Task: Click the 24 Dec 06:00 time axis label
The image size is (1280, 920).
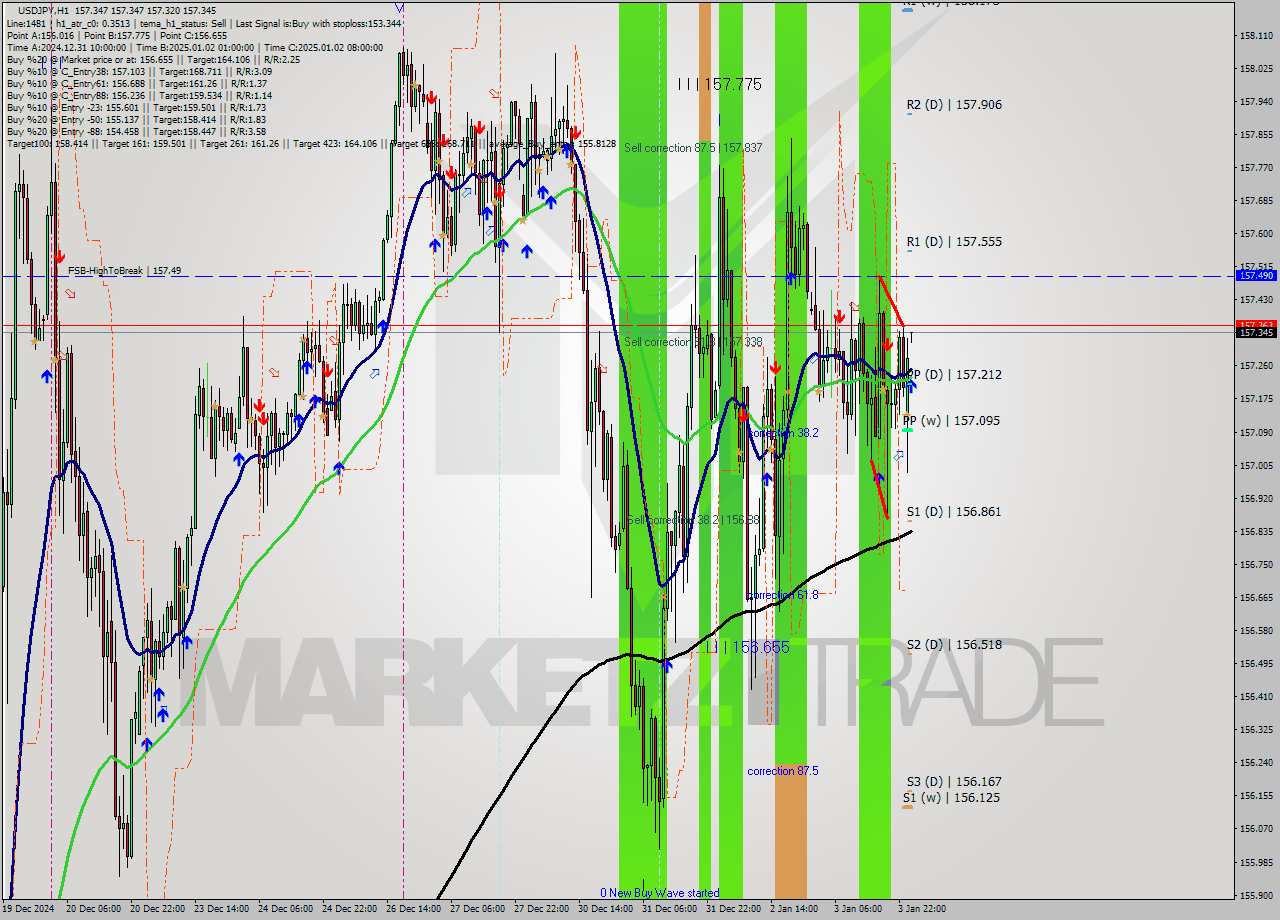Action: [285, 909]
